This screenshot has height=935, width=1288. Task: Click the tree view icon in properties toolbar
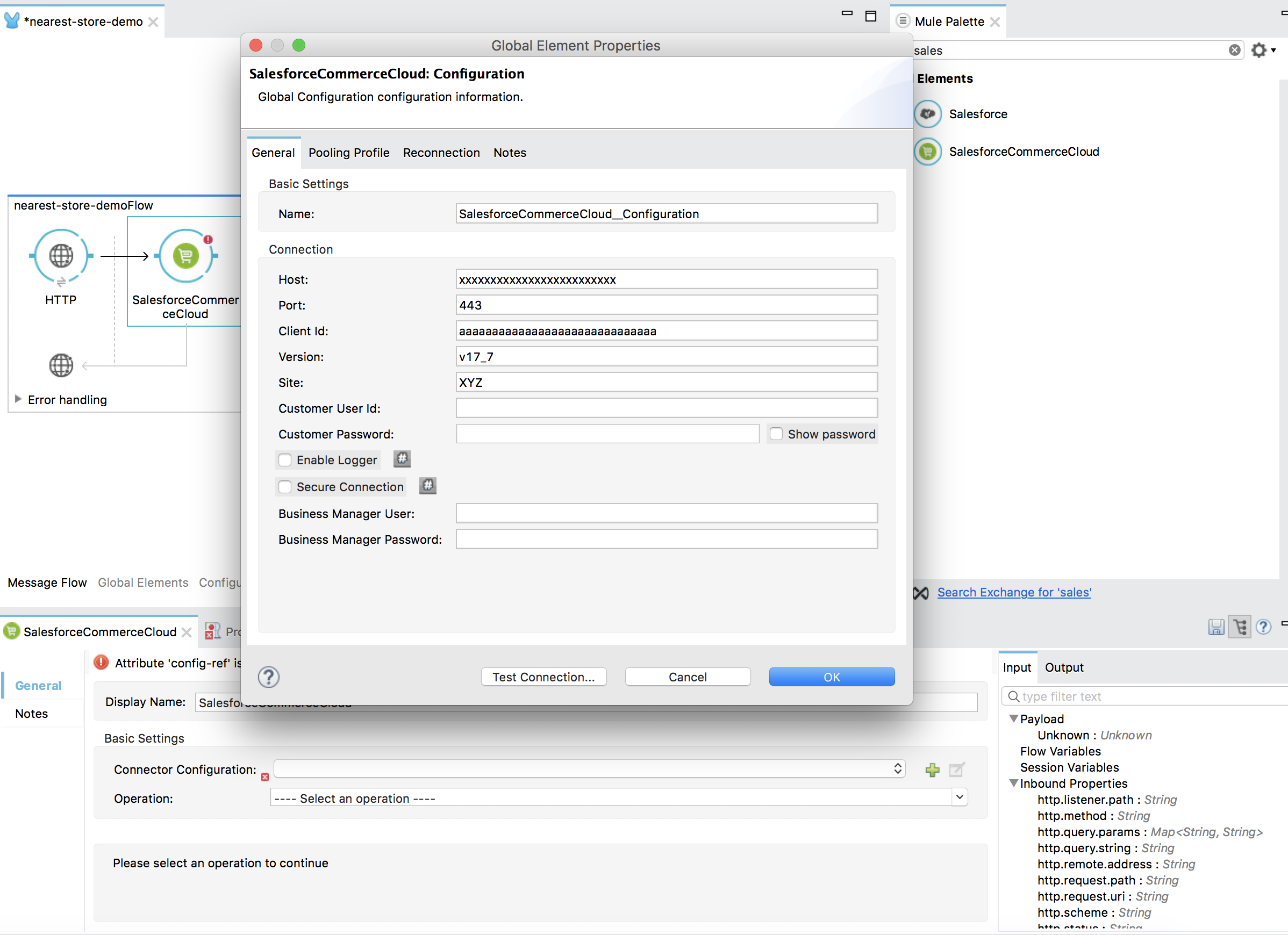pyautogui.click(x=1240, y=627)
